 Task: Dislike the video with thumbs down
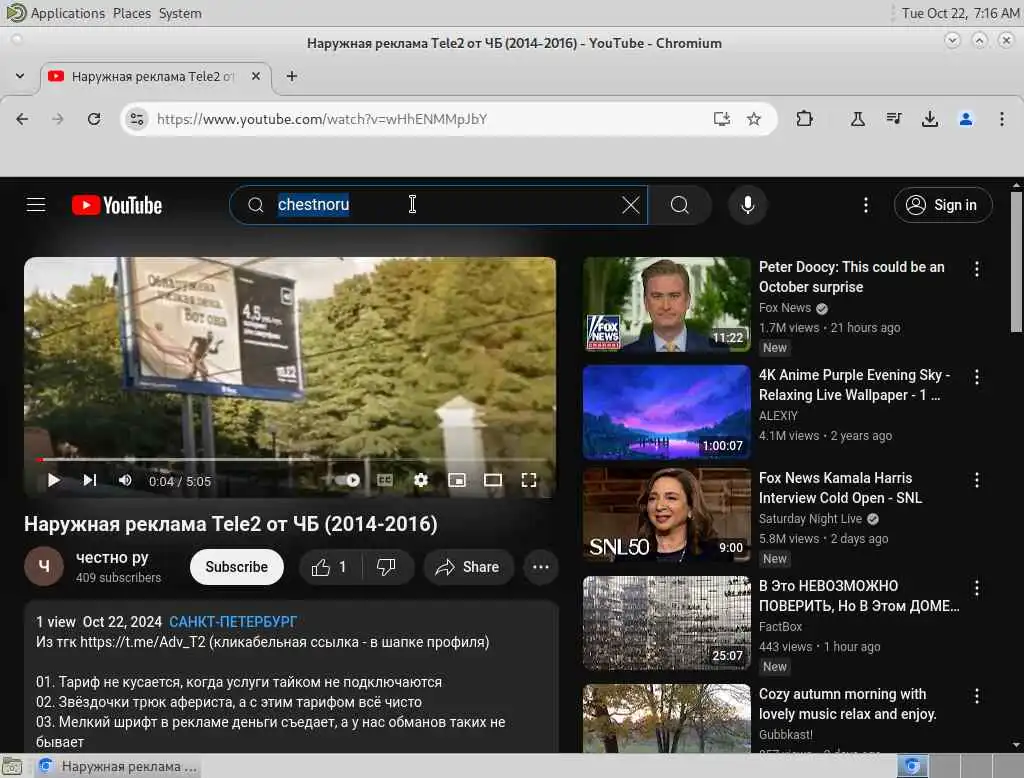point(387,567)
